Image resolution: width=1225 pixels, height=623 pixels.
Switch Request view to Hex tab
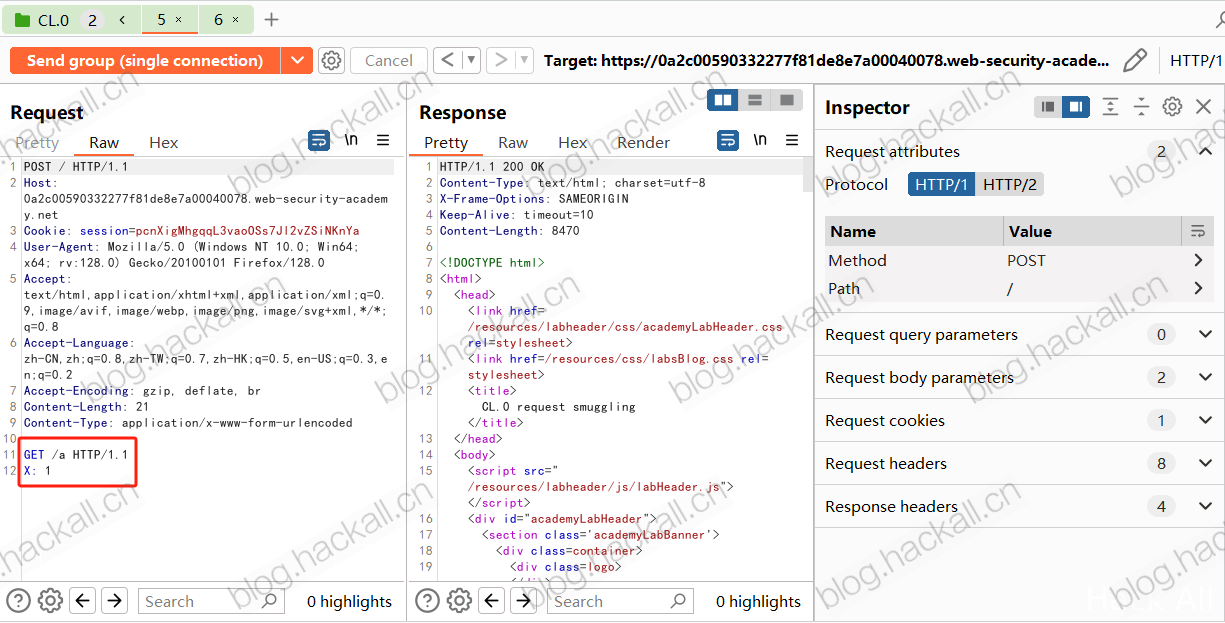pyautogui.click(x=163, y=142)
